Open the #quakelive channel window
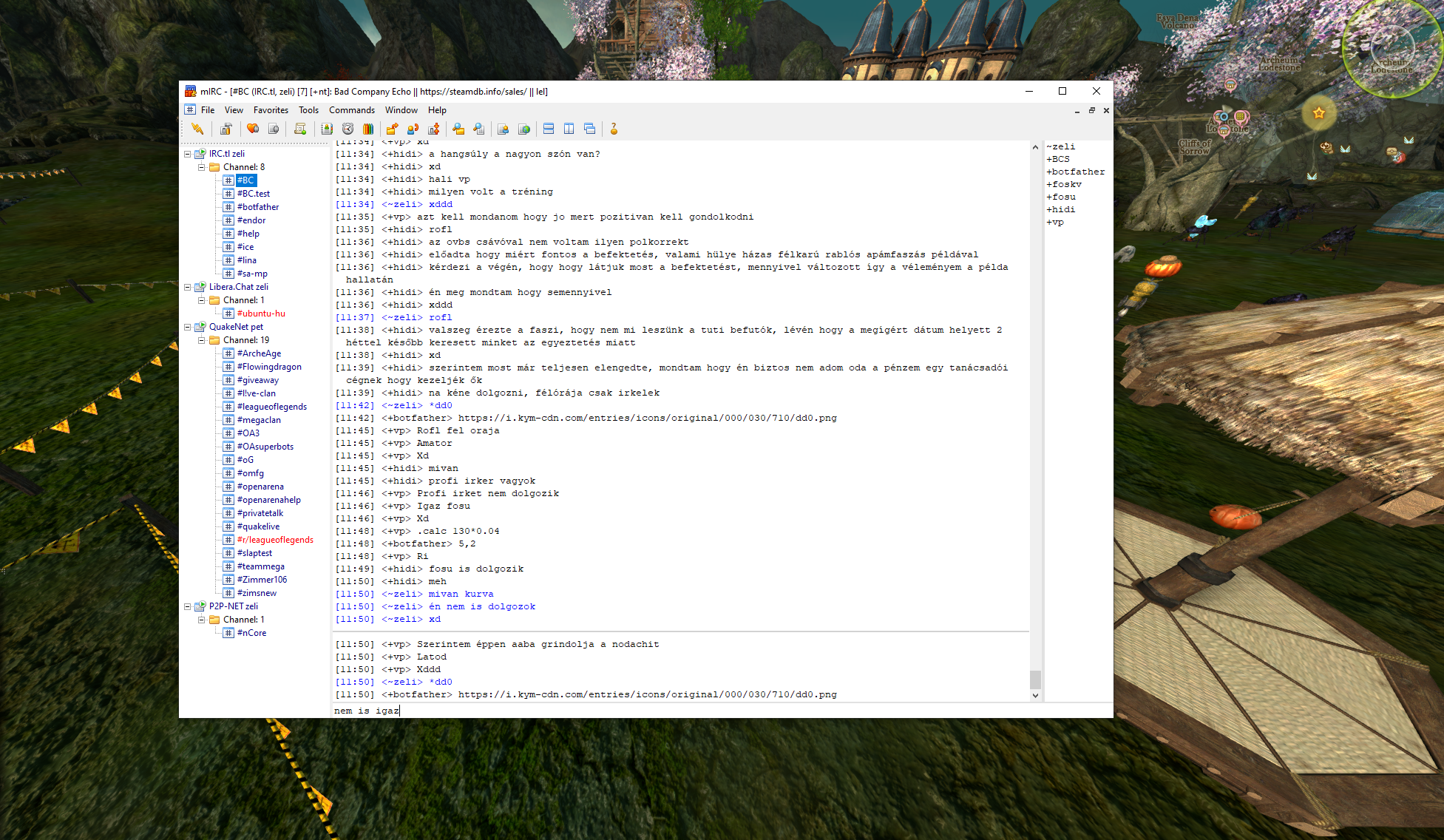1444x840 pixels. point(258,526)
